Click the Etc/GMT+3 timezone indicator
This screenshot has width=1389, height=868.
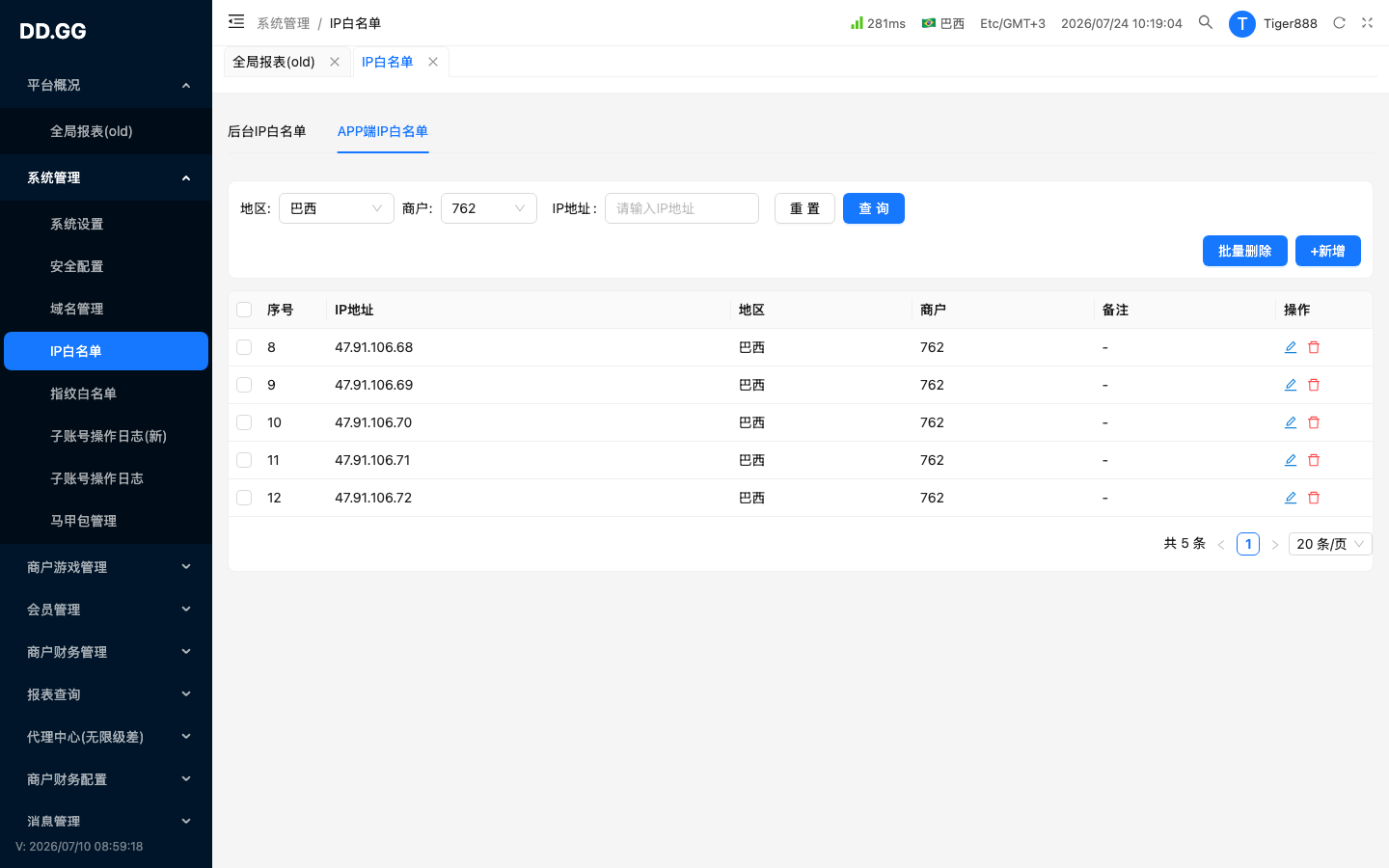click(x=1013, y=23)
